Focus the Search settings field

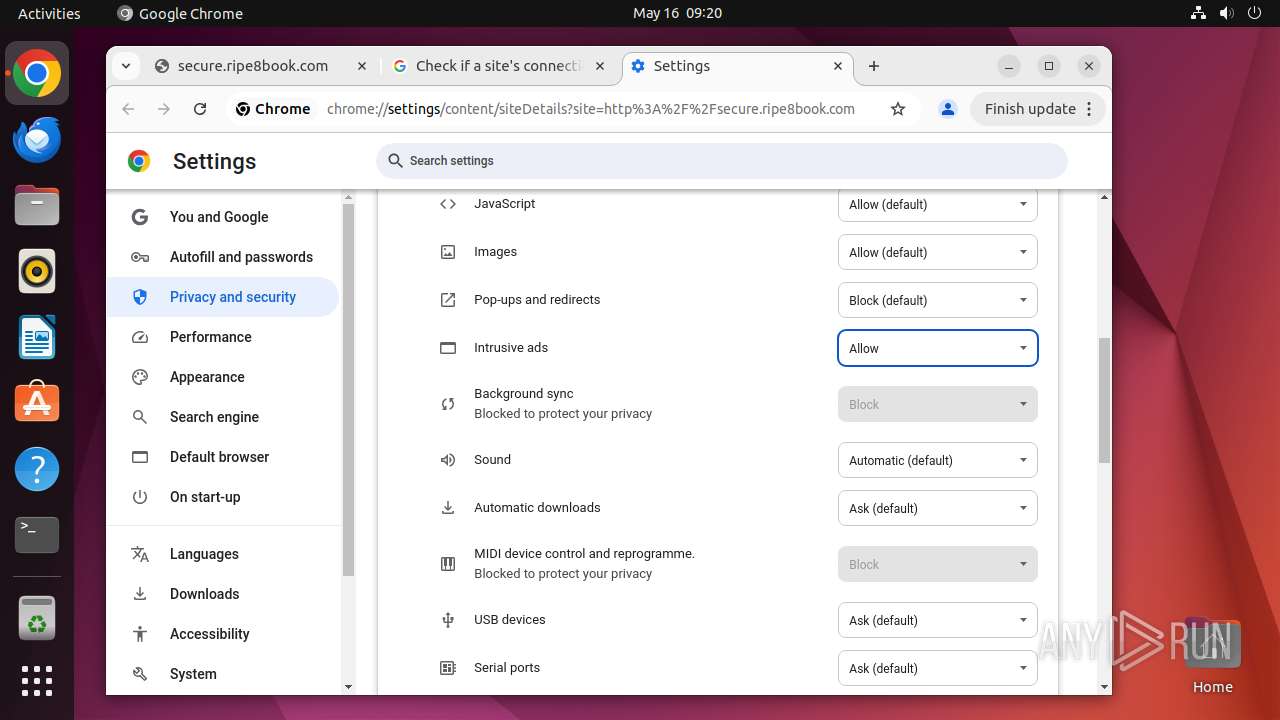[x=721, y=161]
